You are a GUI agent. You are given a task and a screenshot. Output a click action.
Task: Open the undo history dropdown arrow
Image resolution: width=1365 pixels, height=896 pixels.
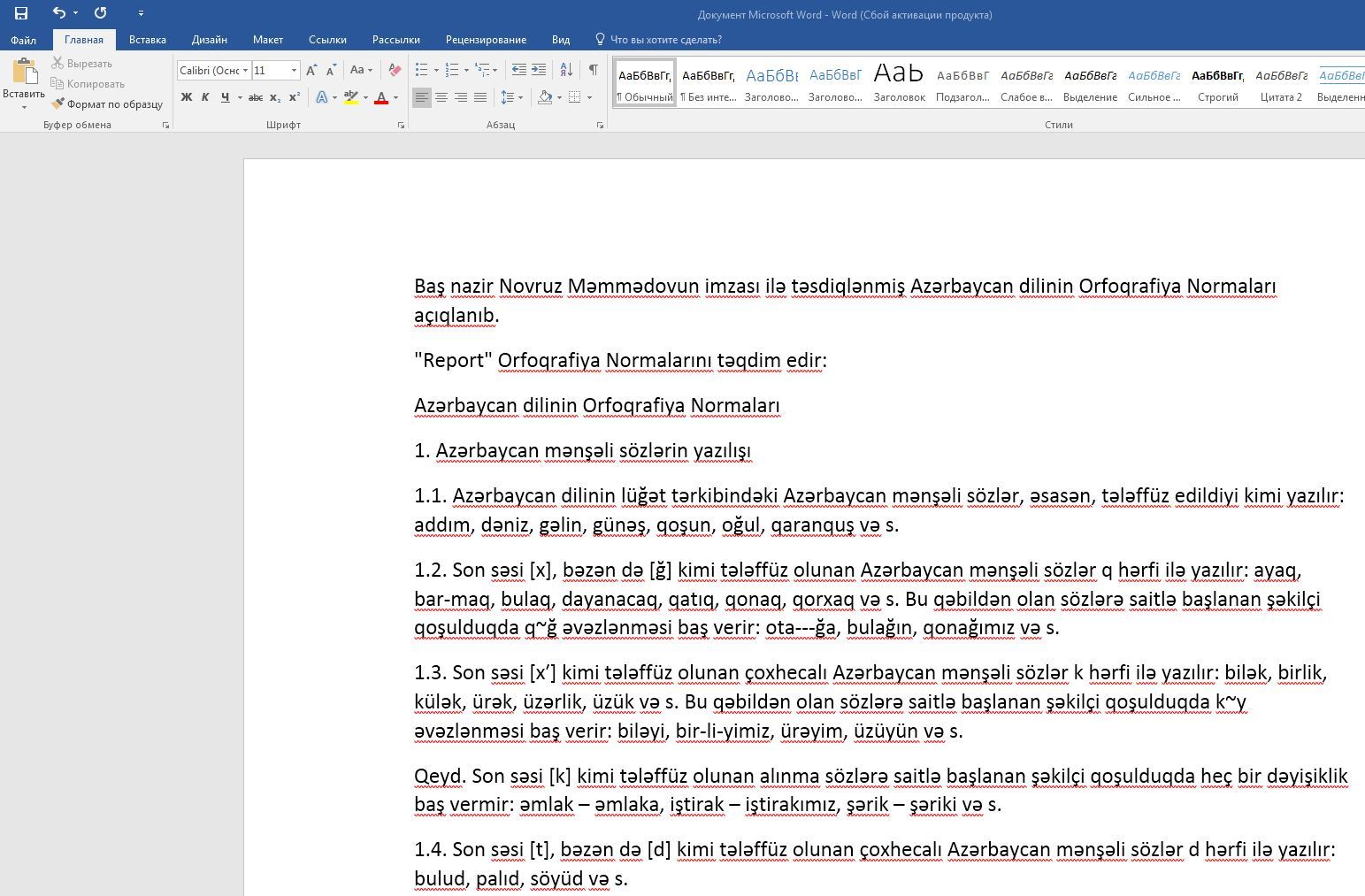[x=75, y=13]
